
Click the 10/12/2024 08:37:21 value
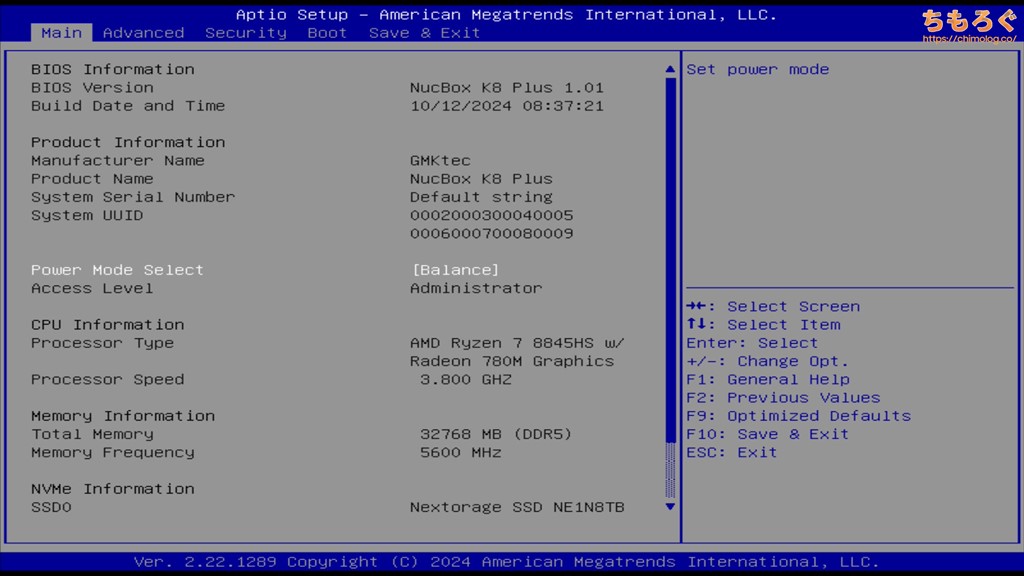(507, 106)
